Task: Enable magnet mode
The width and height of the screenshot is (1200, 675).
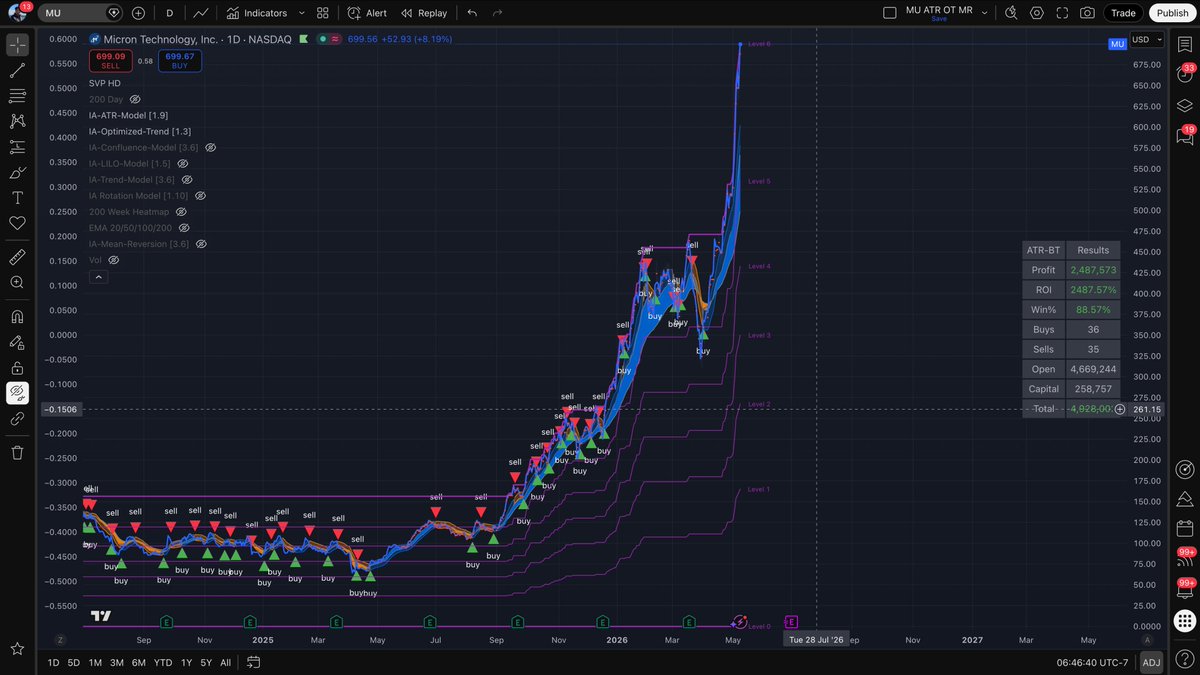Action: coord(17,317)
